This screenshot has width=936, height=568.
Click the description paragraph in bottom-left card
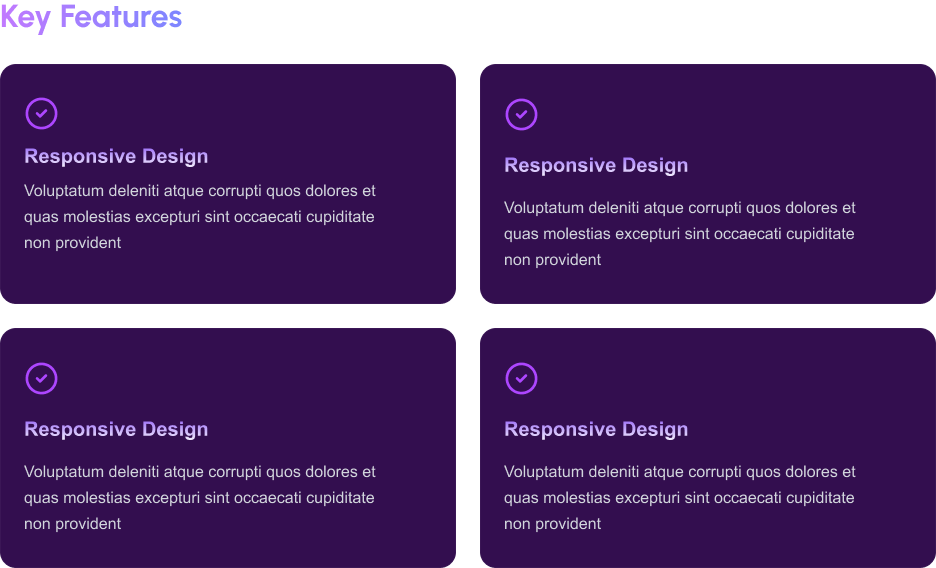200,497
